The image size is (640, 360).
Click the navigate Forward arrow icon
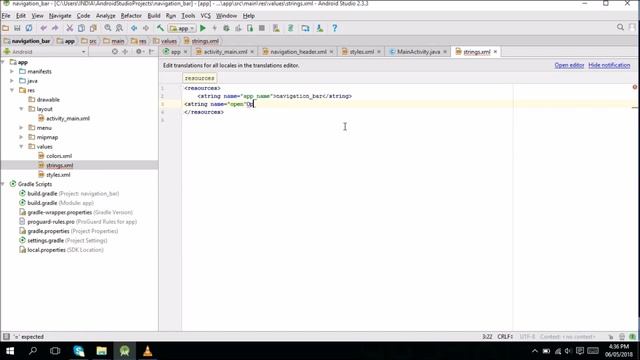pos(146,28)
